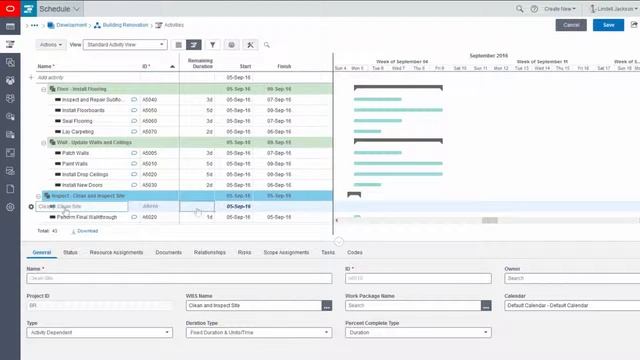
Task: Click the blue Schedule app icon
Action: [x=28, y=9]
